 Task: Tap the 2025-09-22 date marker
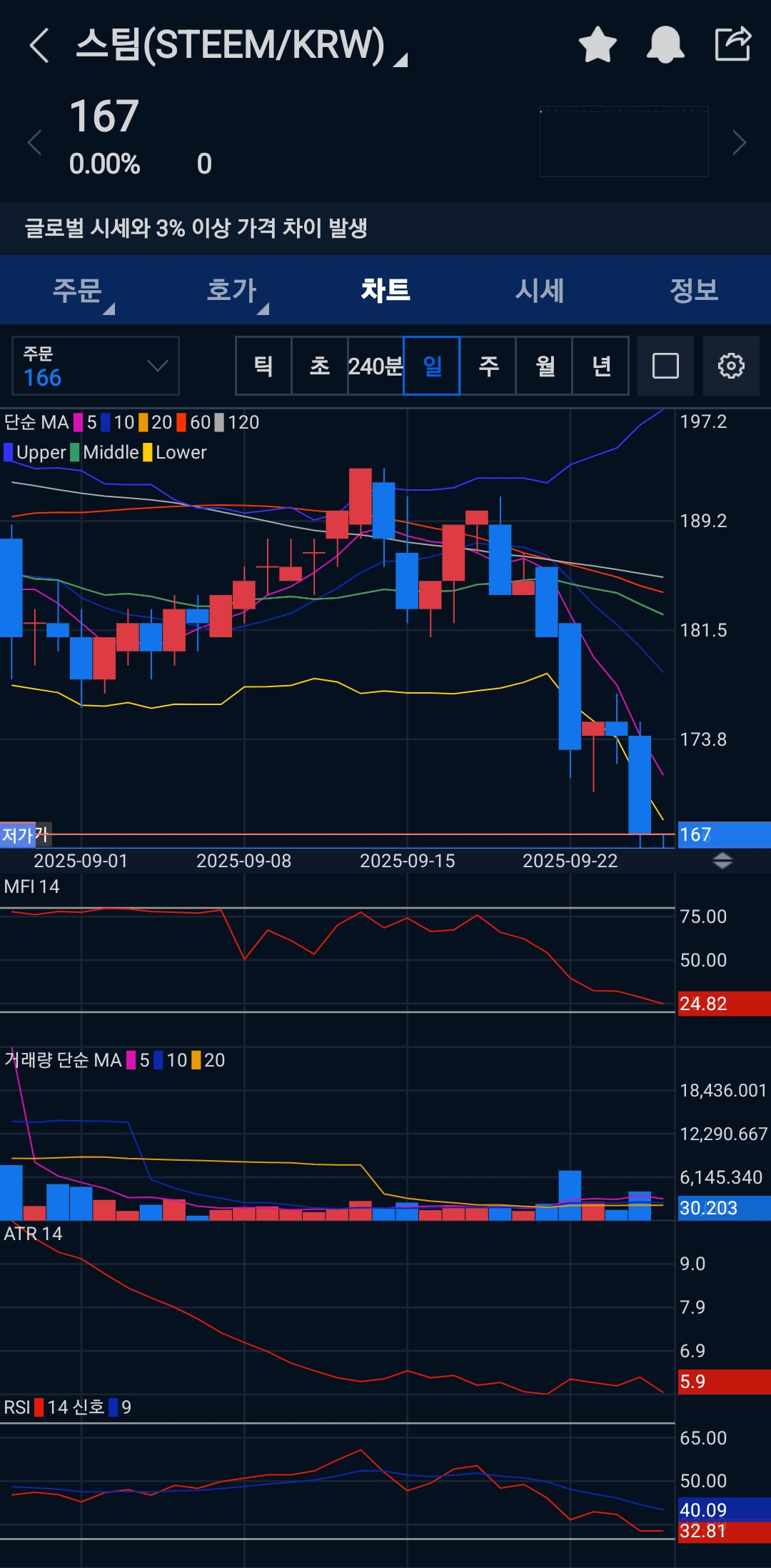pyautogui.click(x=570, y=861)
